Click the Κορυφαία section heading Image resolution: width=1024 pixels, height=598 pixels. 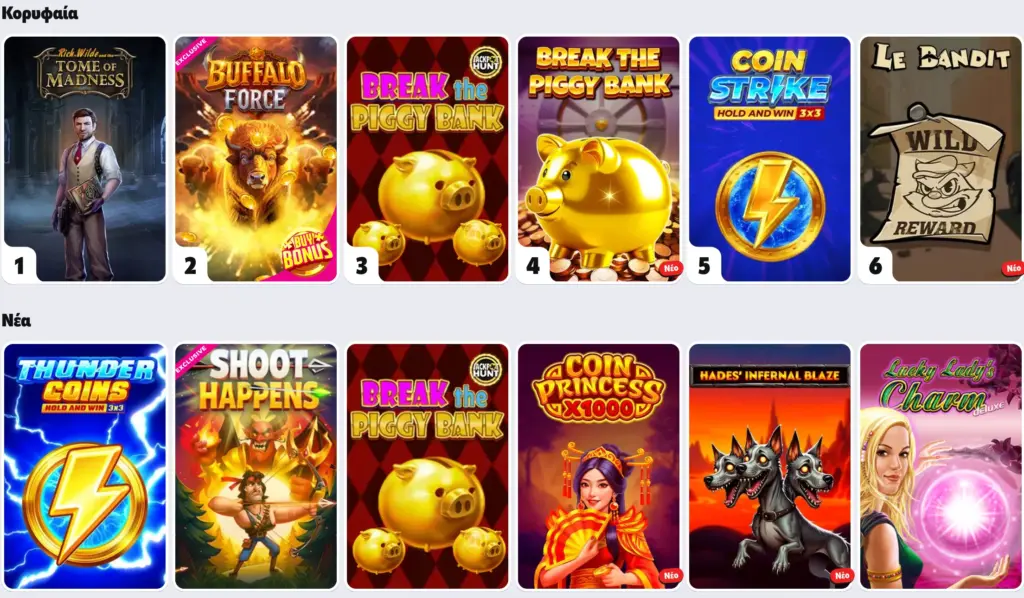(x=40, y=13)
